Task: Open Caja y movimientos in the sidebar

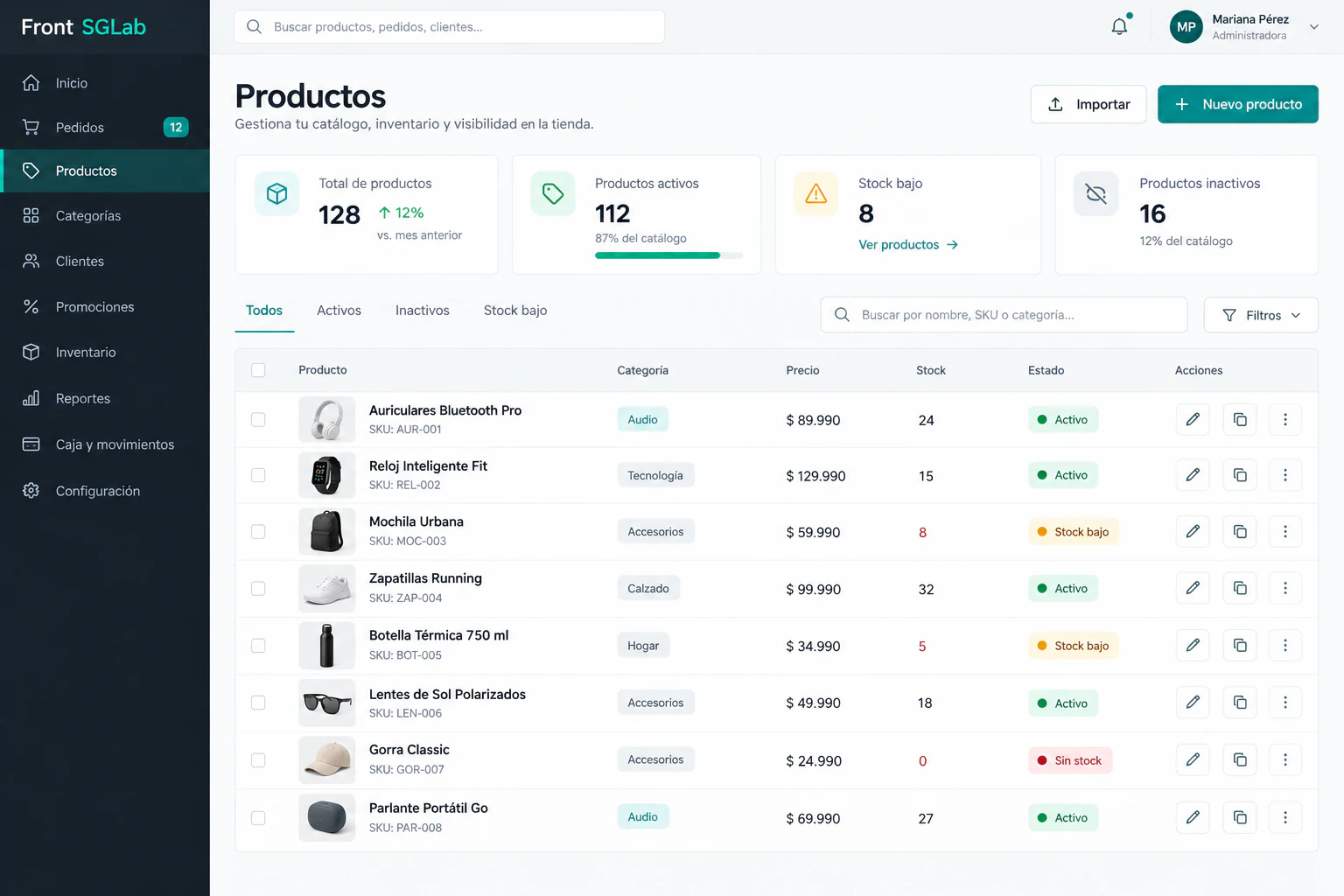Action: coord(105,444)
